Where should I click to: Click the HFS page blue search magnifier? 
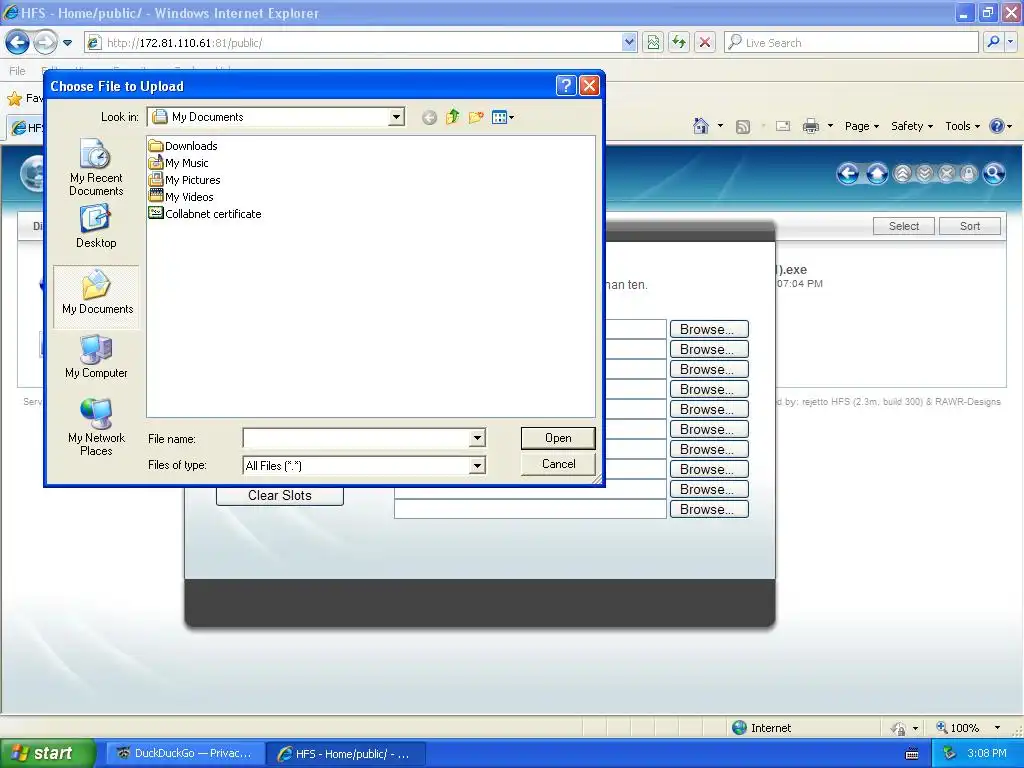point(993,174)
